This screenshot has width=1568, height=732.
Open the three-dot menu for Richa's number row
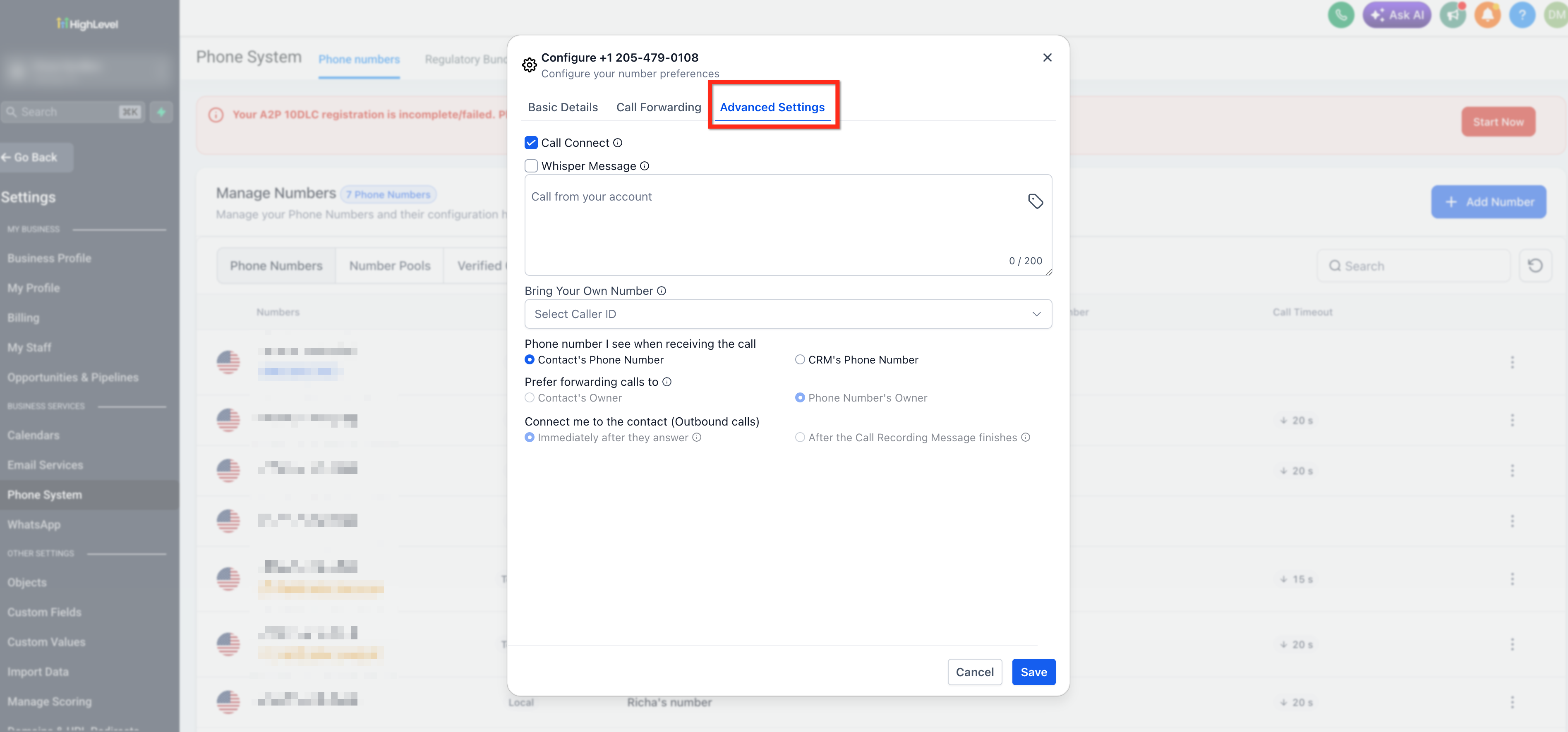pyautogui.click(x=1512, y=703)
